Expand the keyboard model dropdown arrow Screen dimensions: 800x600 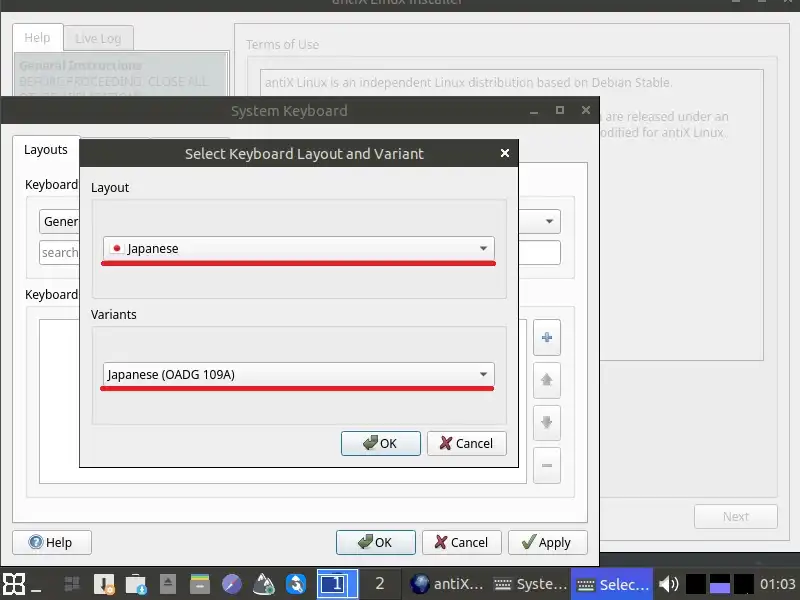[550, 221]
